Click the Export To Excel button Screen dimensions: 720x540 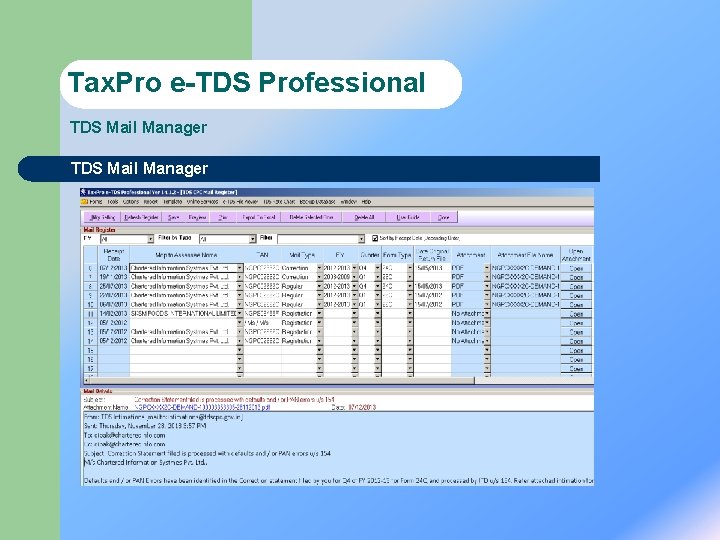click(259, 217)
